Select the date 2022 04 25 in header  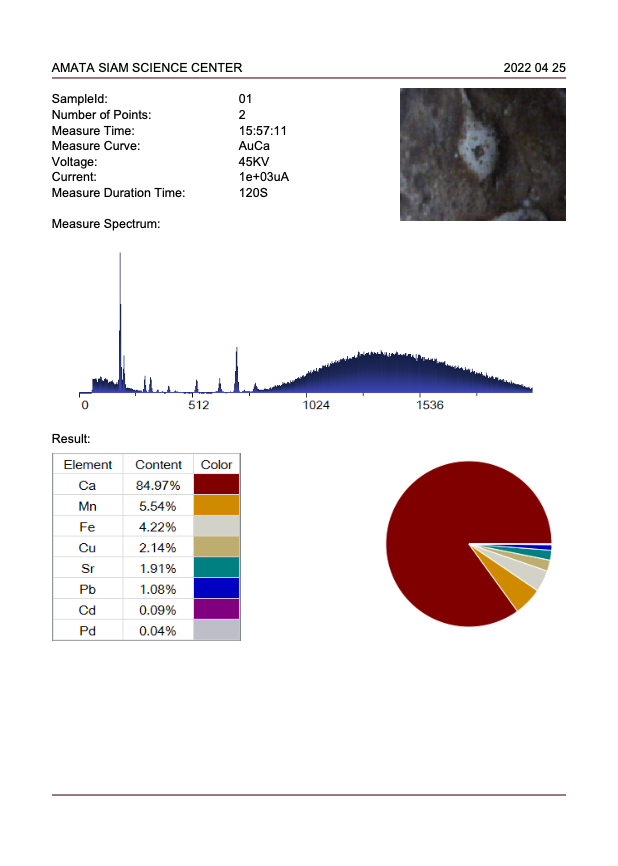[x=535, y=68]
